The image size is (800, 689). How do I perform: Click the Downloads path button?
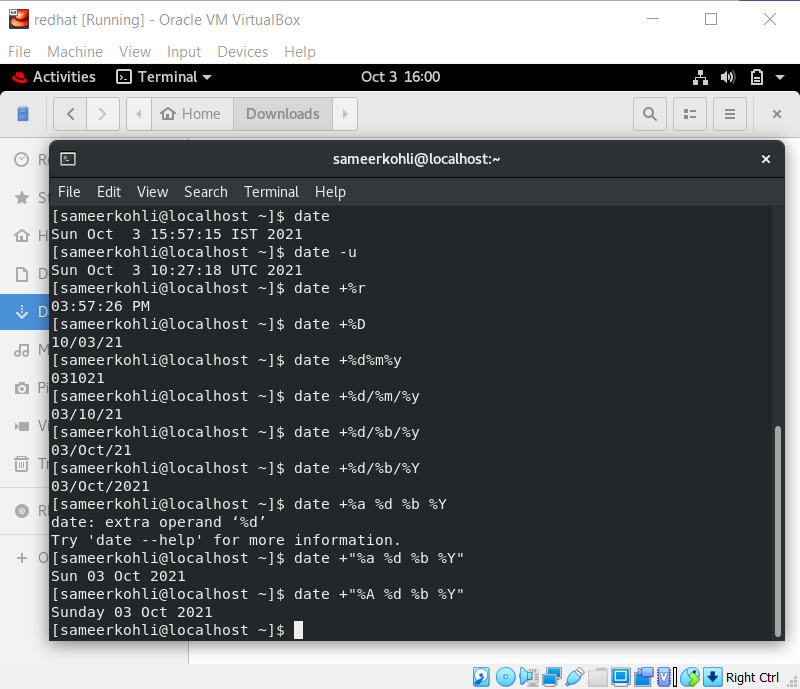point(283,114)
